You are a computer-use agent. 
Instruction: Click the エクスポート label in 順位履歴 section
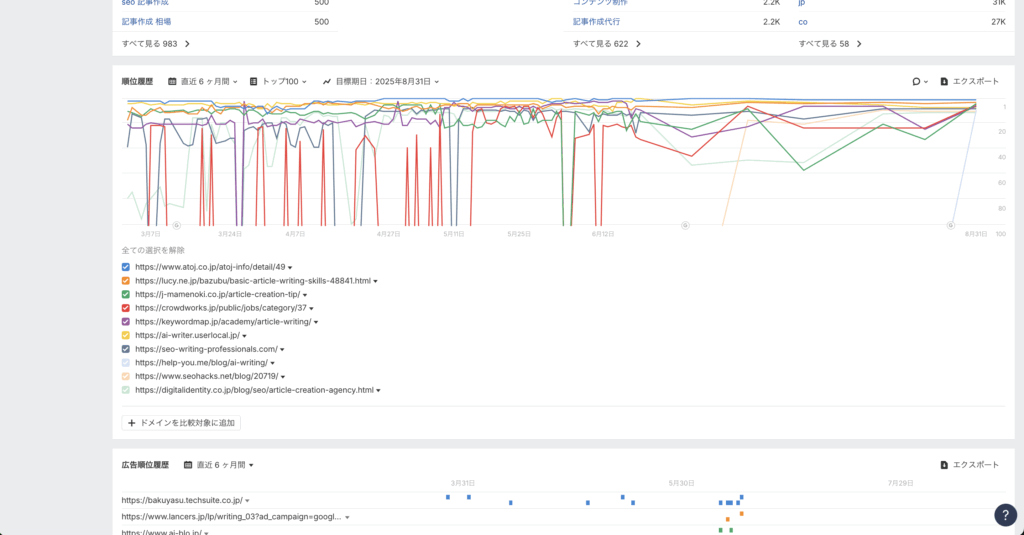point(976,82)
